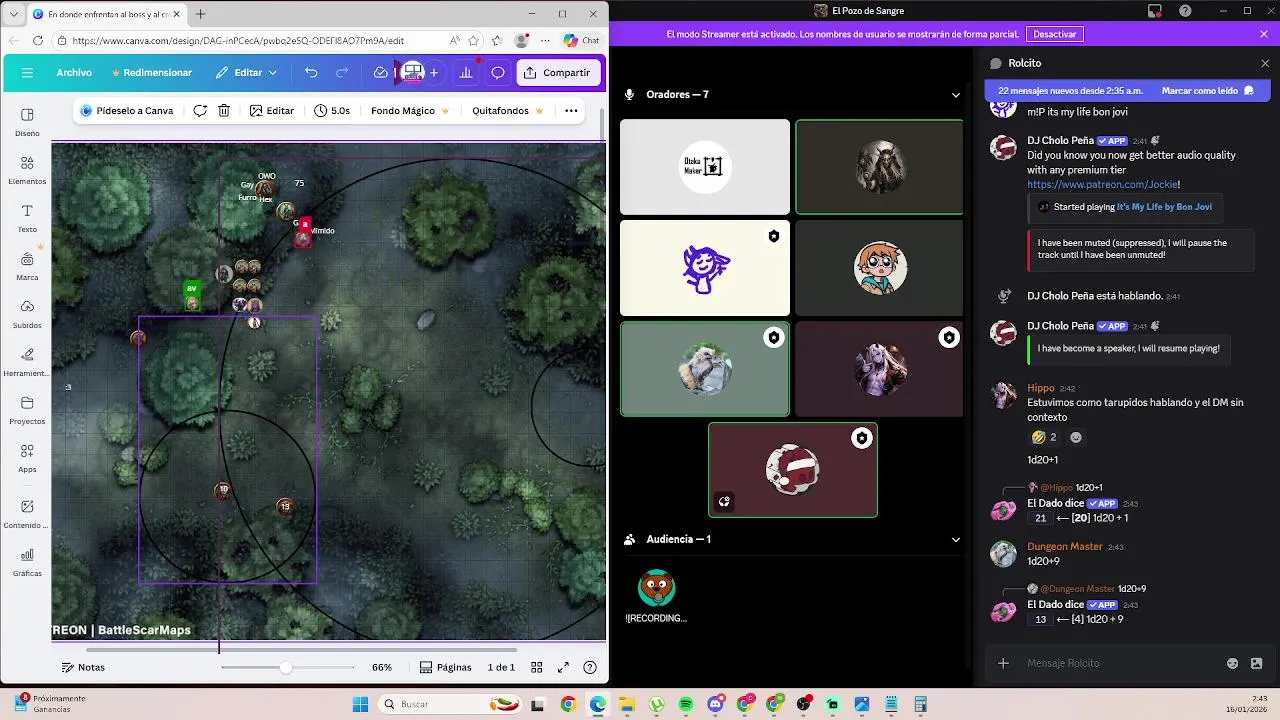Undo last action in Canva
1280x720 pixels.
pos(311,73)
